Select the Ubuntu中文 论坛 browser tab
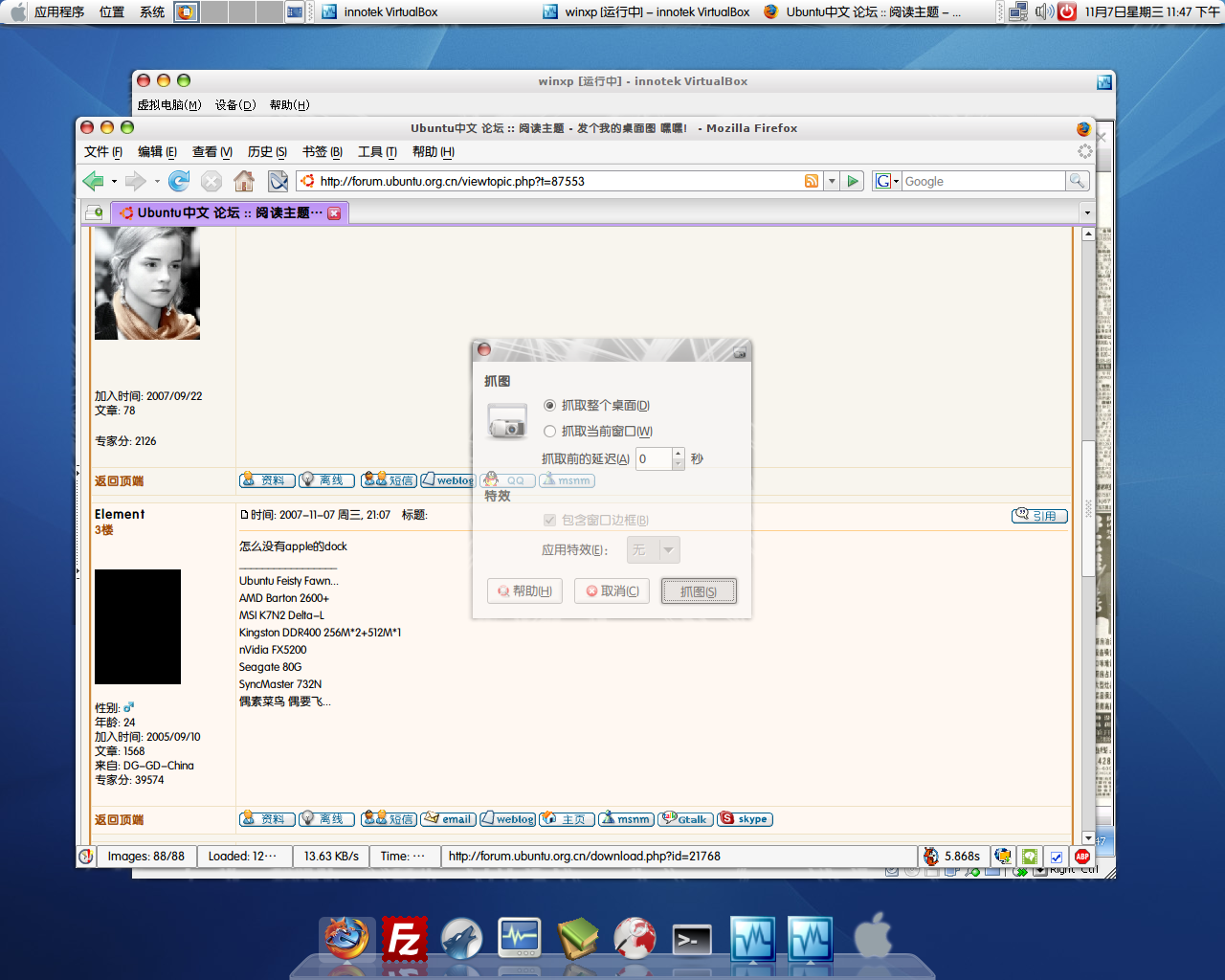Viewport: 1225px width, 980px height. tap(230, 212)
